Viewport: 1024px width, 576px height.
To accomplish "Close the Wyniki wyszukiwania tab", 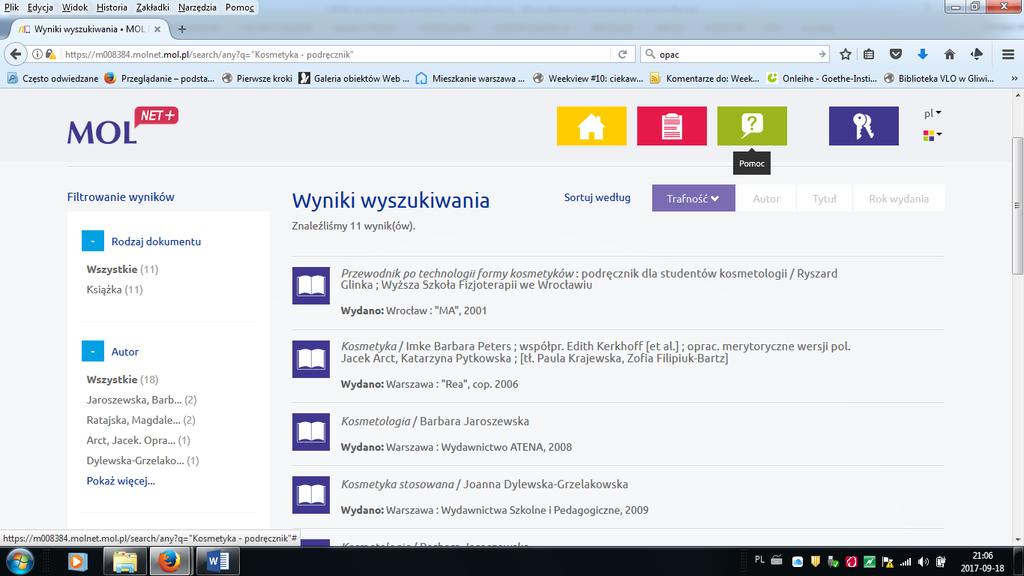I will click(157, 29).
